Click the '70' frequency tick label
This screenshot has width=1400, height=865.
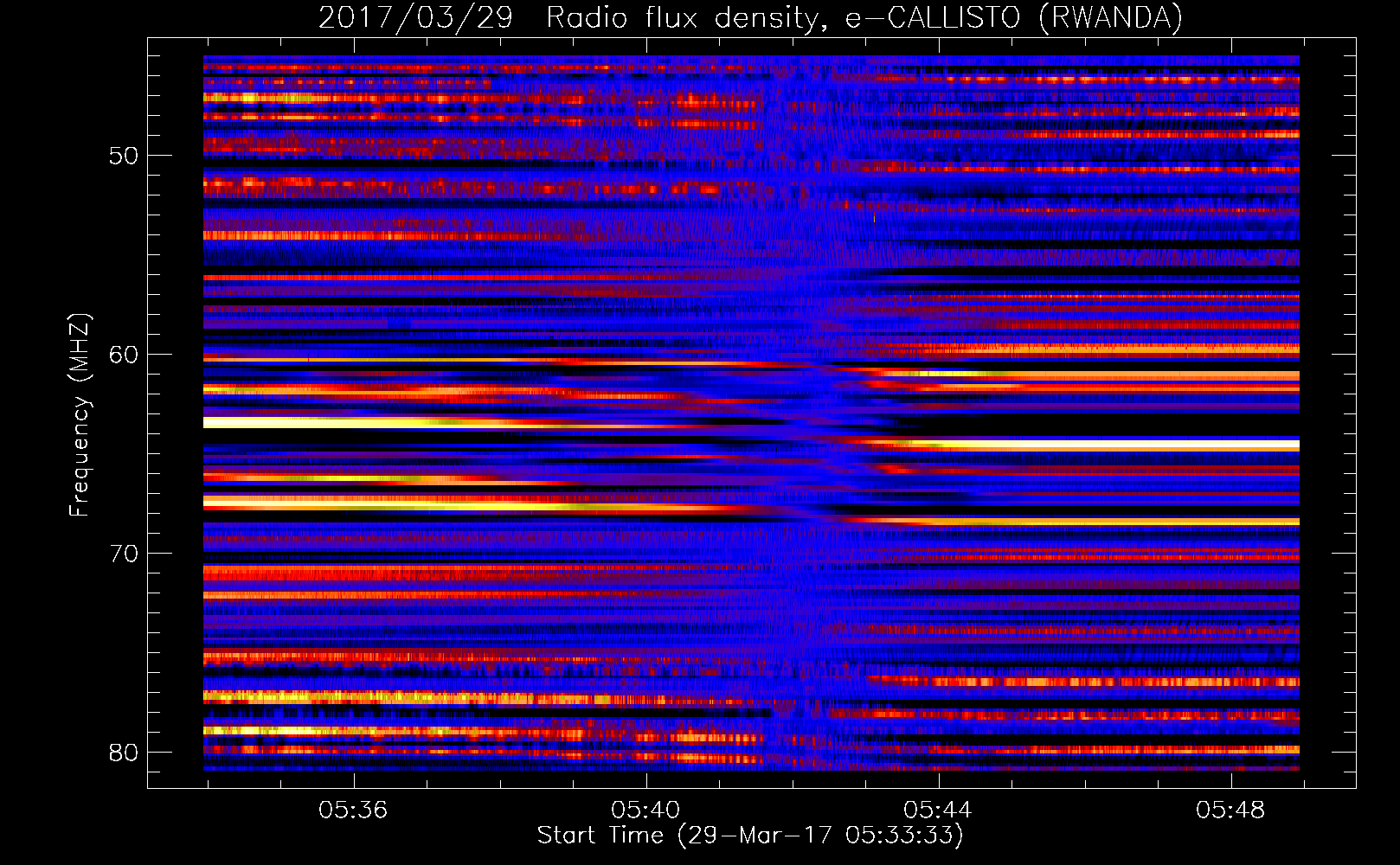pyautogui.click(x=124, y=554)
